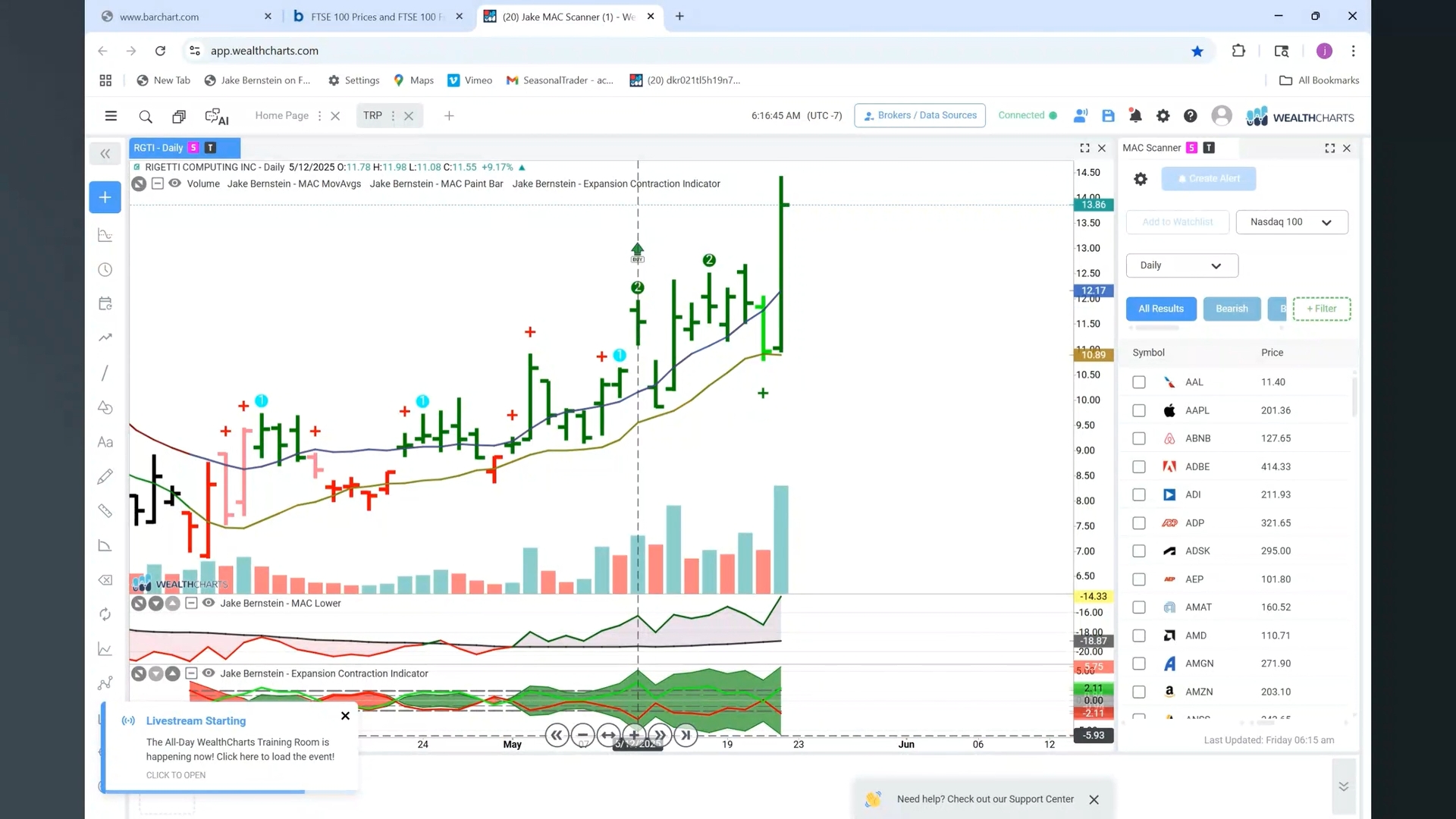Open the clock history tool in the sidebar
Viewport: 1456px width, 819px height.
pos(105,270)
